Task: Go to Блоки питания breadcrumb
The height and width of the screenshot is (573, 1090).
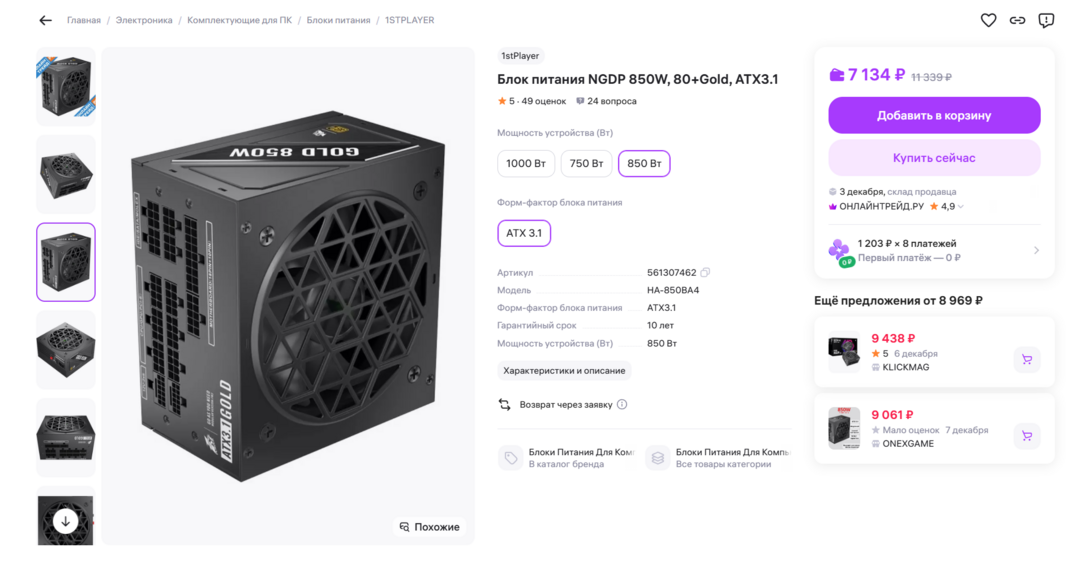Action: tap(338, 20)
